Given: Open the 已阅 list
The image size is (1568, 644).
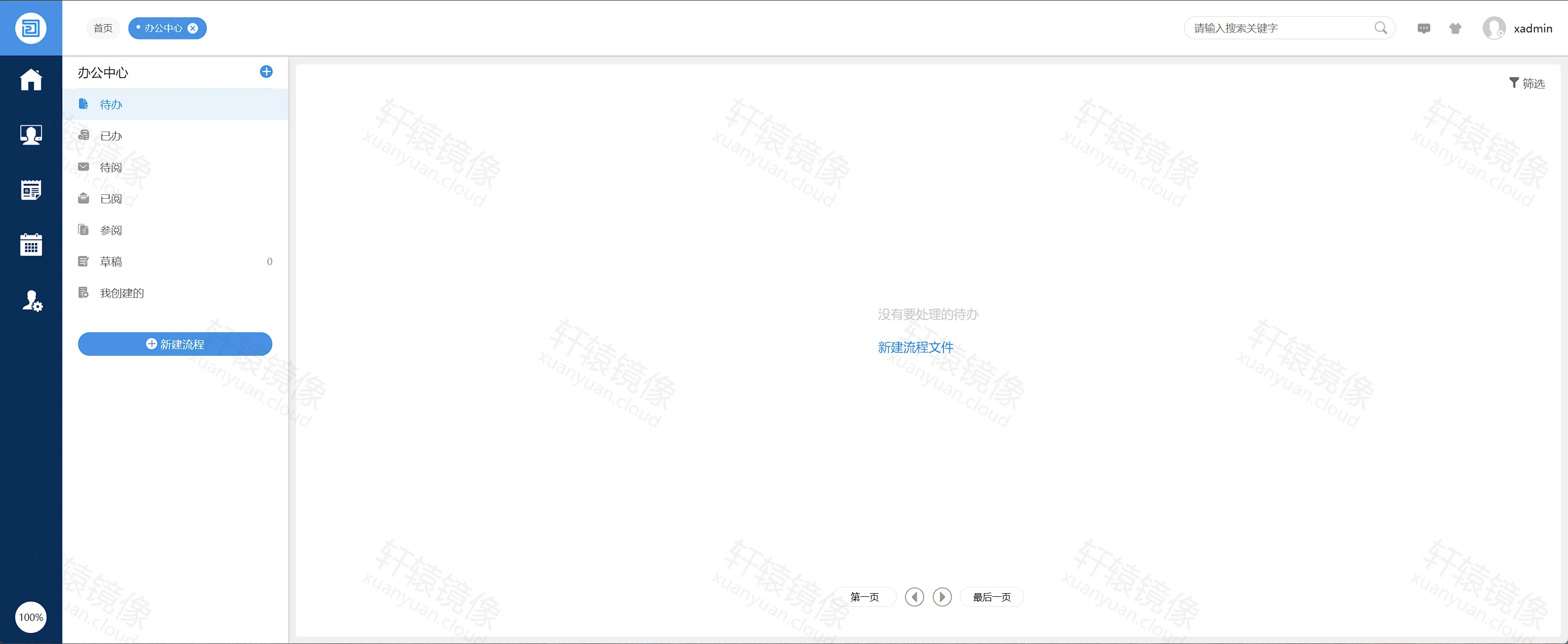Looking at the screenshot, I should 175,199.
